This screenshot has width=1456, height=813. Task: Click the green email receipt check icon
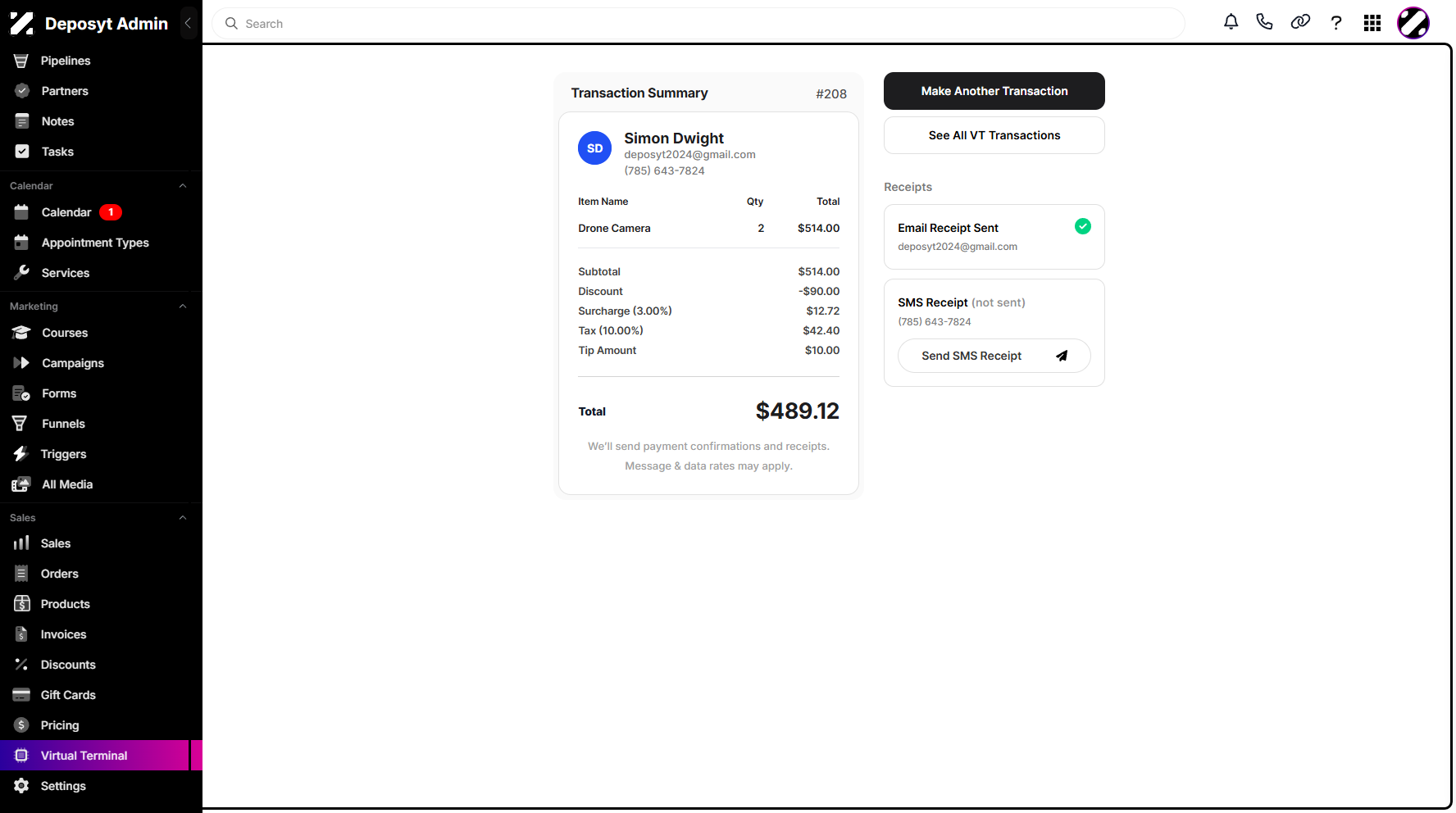coord(1083,226)
